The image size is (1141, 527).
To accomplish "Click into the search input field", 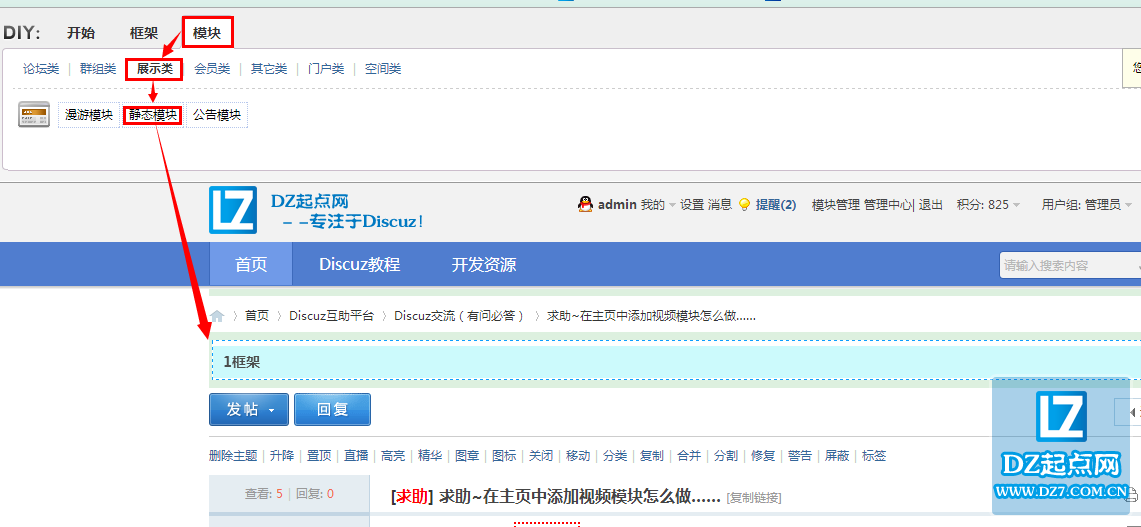I will tap(1066, 265).
